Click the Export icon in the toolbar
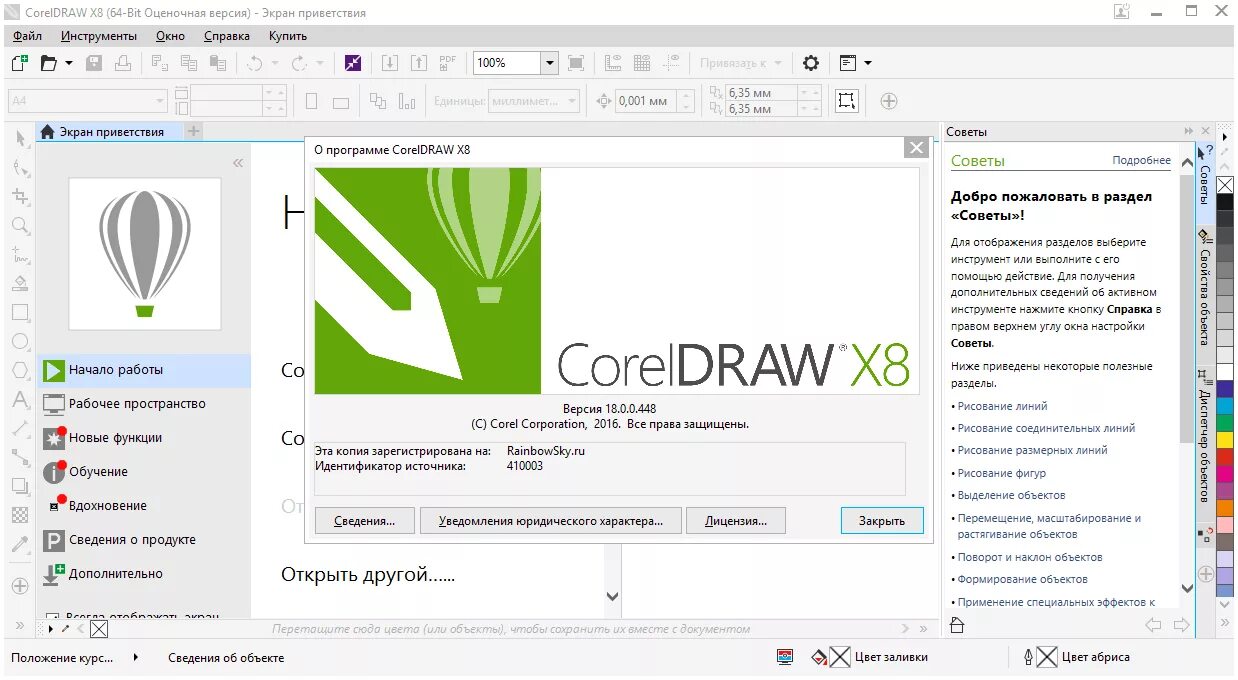Viewport: 1238px width, 680px height. pyautogui.click(x=419, y=63)
